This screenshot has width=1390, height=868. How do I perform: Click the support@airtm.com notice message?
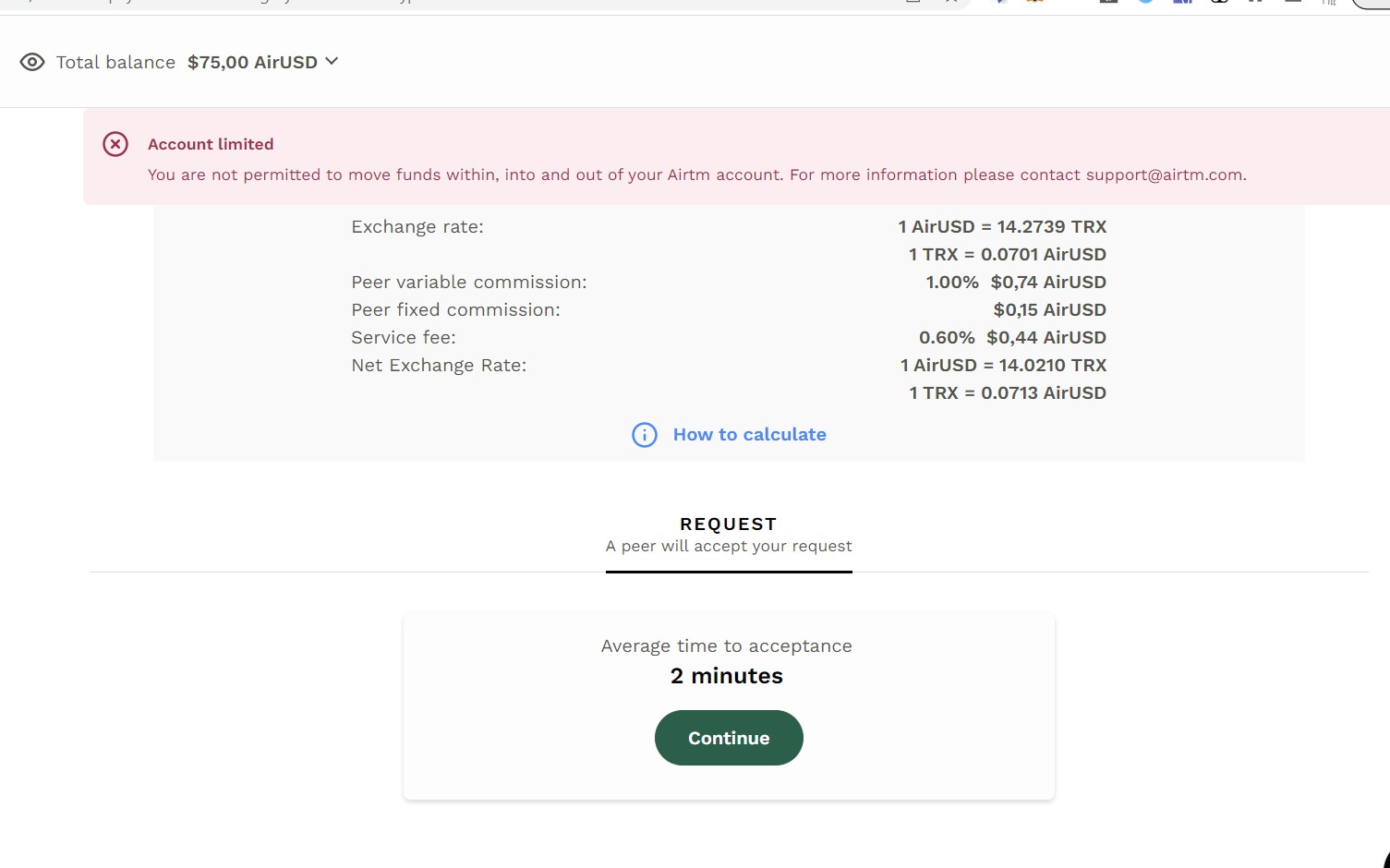point(697,175)
